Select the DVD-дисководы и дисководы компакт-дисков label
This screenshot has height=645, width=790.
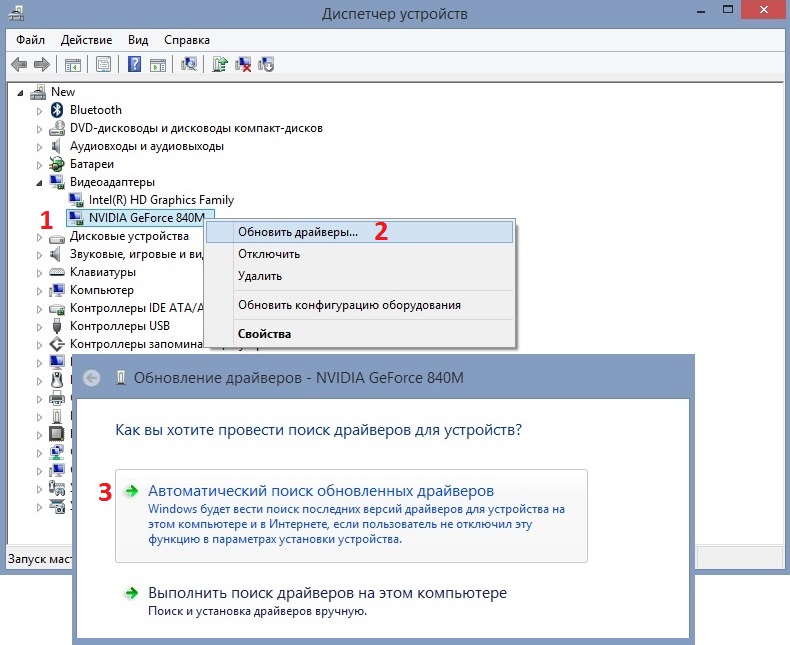click(196, 128)
